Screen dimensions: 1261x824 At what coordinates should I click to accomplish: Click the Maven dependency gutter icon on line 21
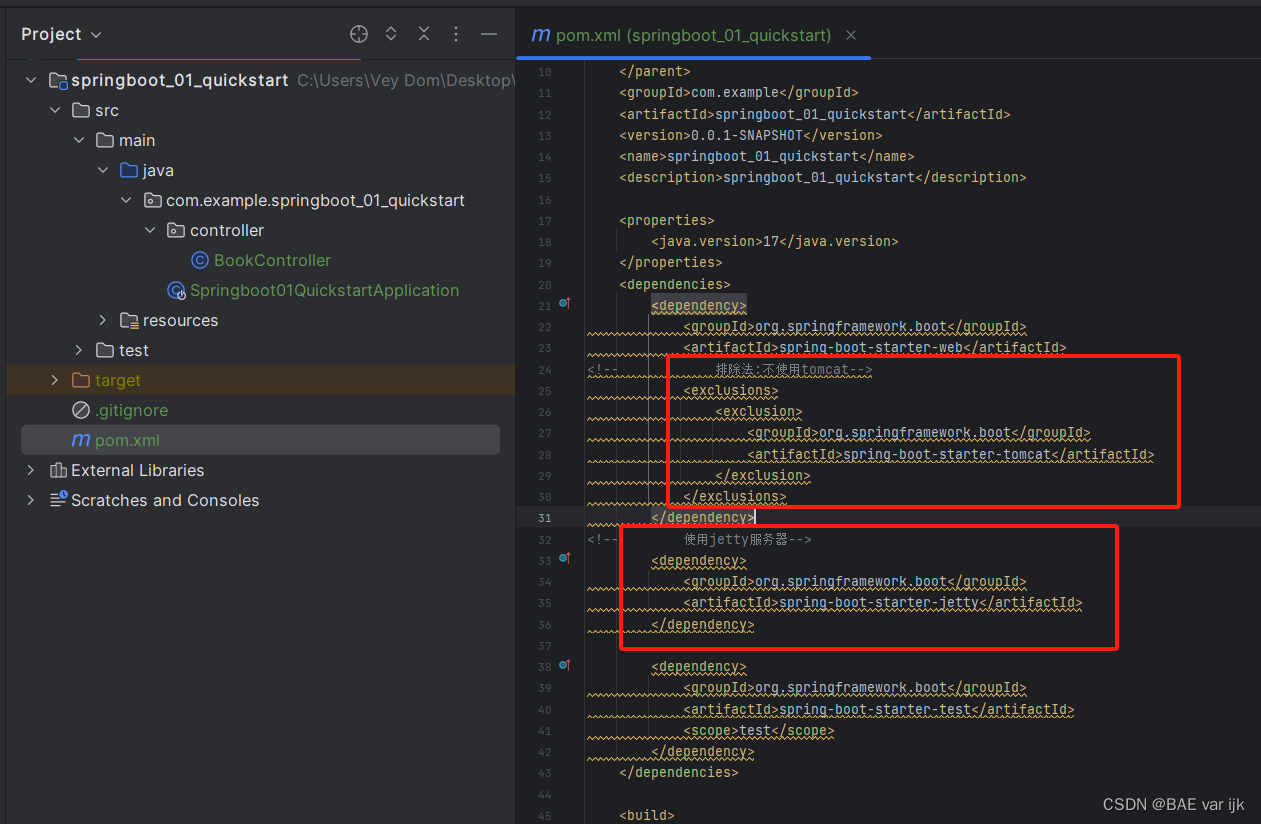coord(565,302)
